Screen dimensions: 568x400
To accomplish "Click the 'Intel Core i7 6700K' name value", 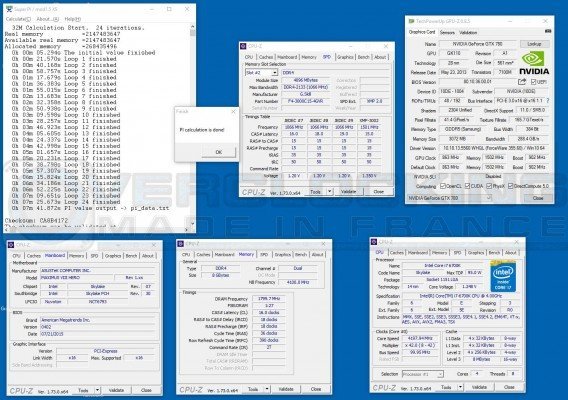I will (443, 266).
